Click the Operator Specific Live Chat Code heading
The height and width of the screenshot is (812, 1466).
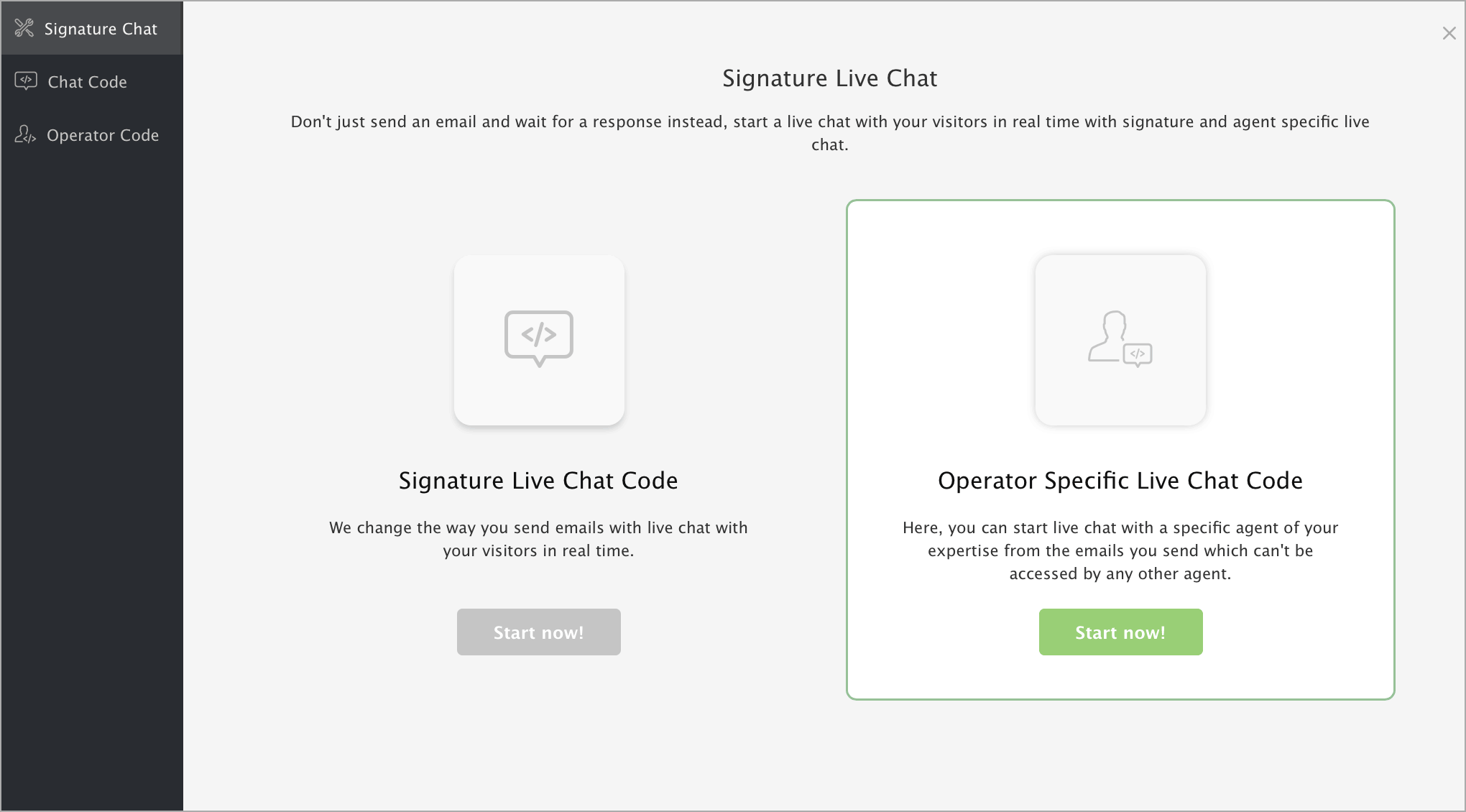pyautogui.click(x=1120, y=480)
